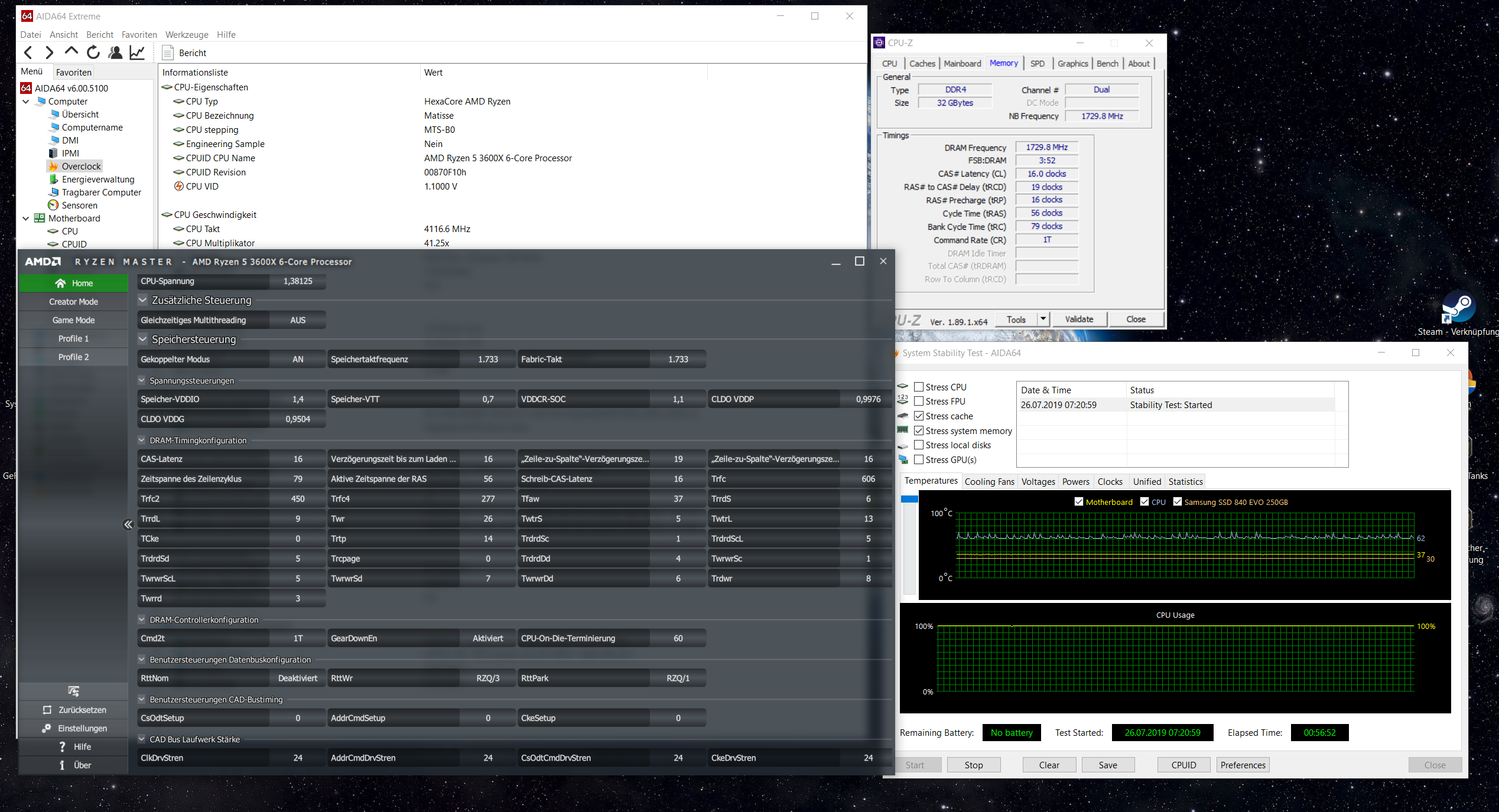Uncheck Stress system memory option
The width and height of the screenshot is (1499, 812).
[x=919, y=431]
